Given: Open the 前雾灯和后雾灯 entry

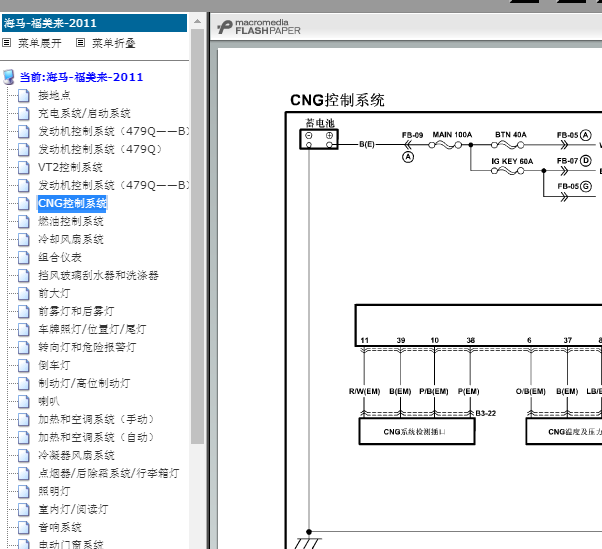Looking at the screenshot, I should click(76, 311).
